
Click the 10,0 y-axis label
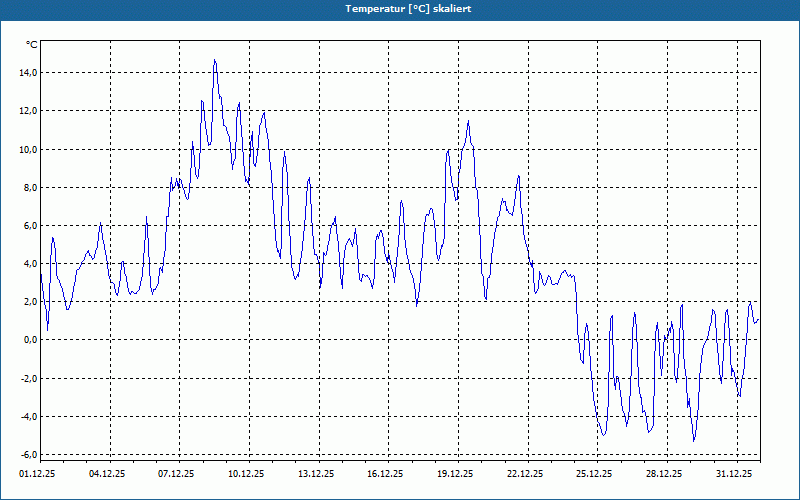pos(29,149)
